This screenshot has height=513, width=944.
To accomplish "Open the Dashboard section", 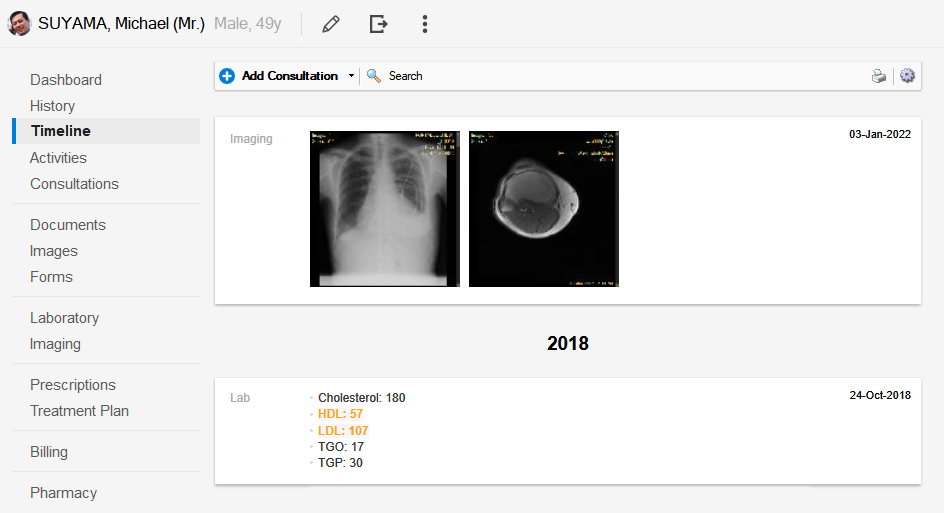I will pyautogui.click(x=66, y=80).
